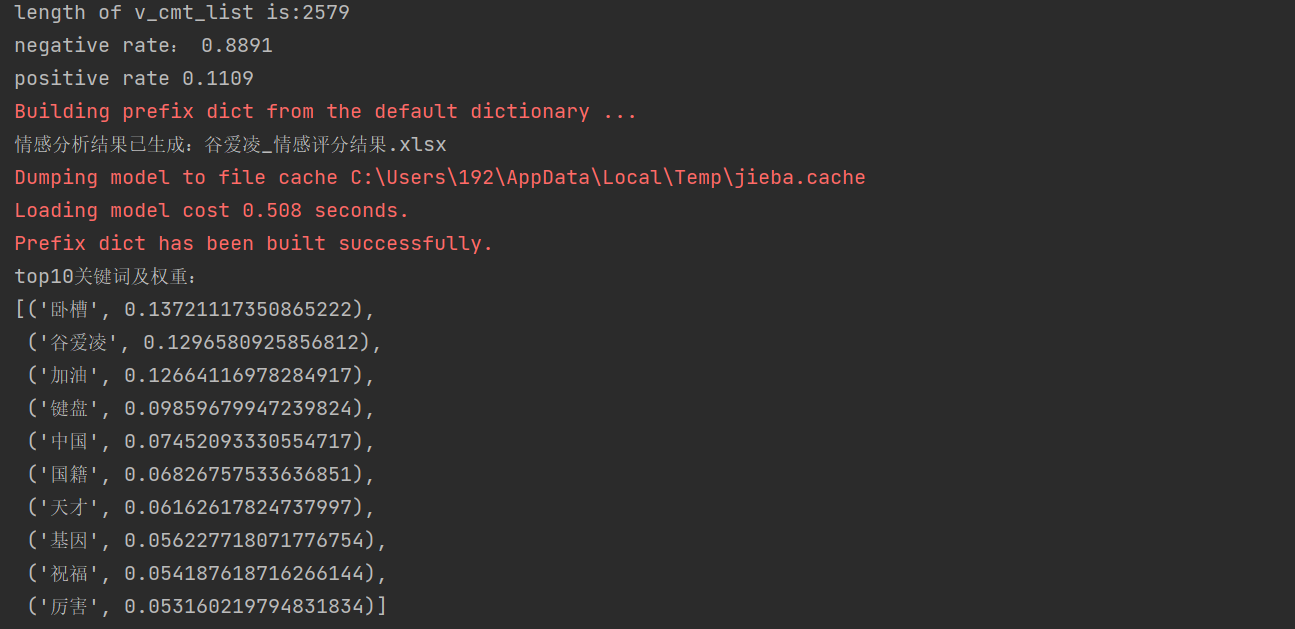This screenshot has width=1295, height=629.
Task: Click the negative rate 0.8891 line
Action: click(x=143, y=46)
